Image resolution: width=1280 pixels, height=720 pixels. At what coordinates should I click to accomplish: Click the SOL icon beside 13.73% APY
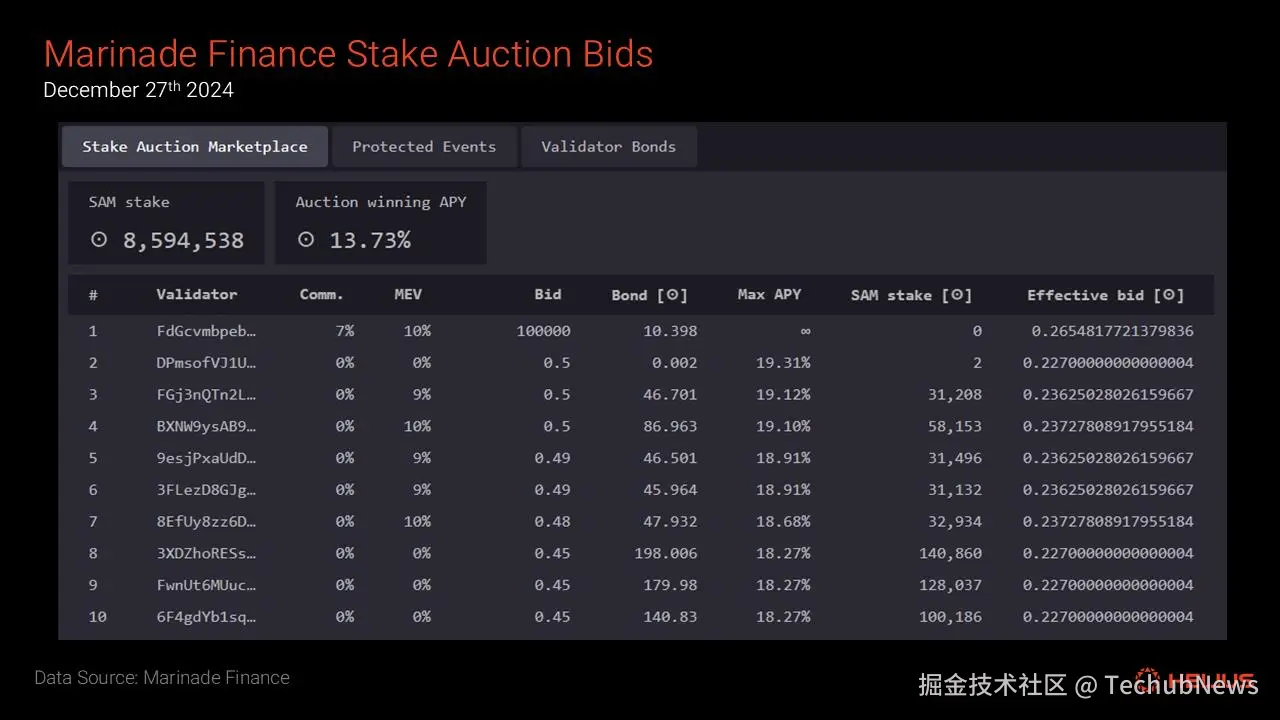click(306, 240)
